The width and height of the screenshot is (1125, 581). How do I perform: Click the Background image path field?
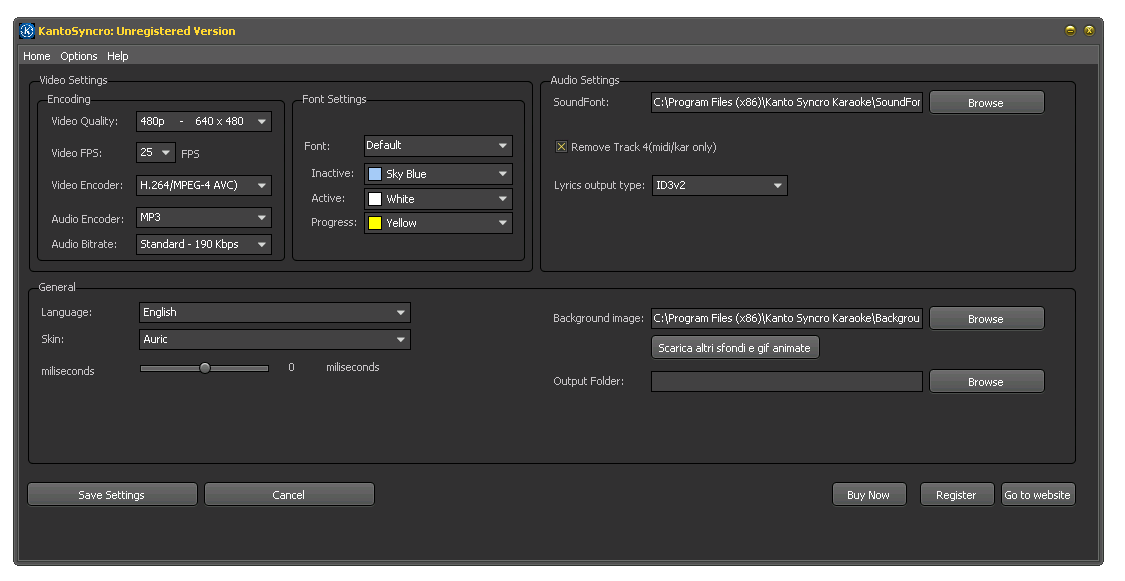tap(787, 318)
